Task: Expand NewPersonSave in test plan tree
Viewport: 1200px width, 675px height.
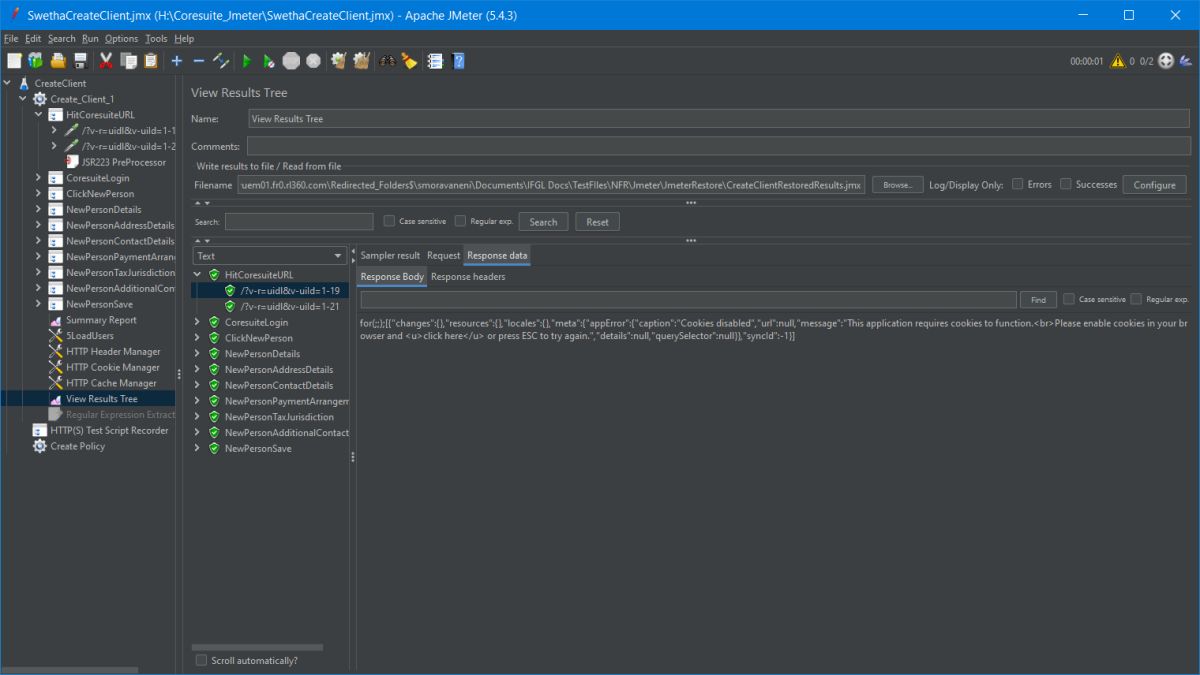Action: click(x=39, y=304)
